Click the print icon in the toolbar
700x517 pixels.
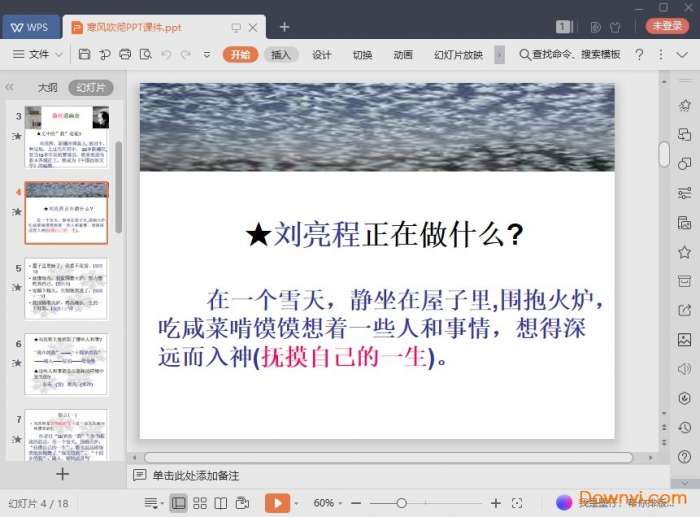tap(125, 54)
